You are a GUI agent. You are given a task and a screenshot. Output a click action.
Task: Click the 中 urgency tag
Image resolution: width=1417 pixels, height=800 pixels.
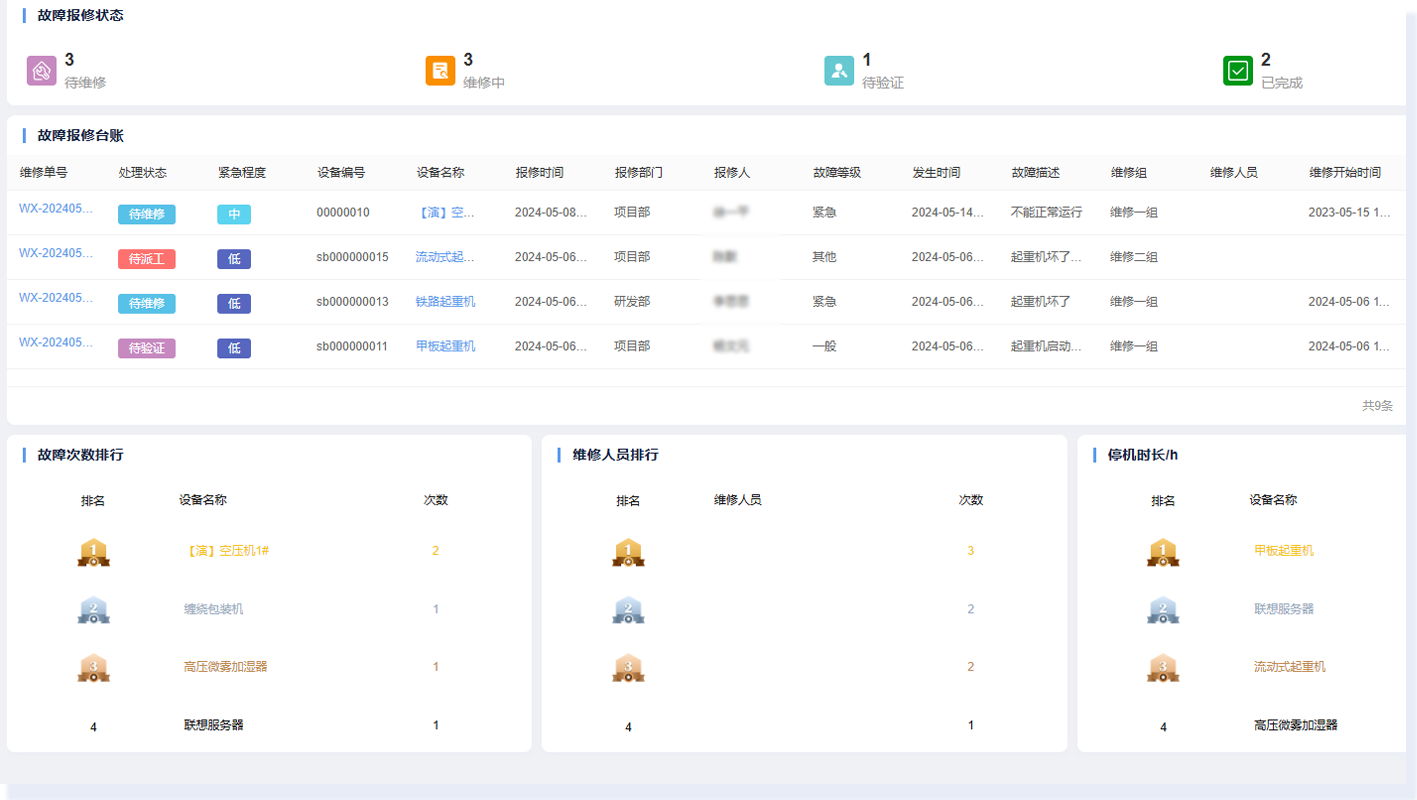coord(234,214)
